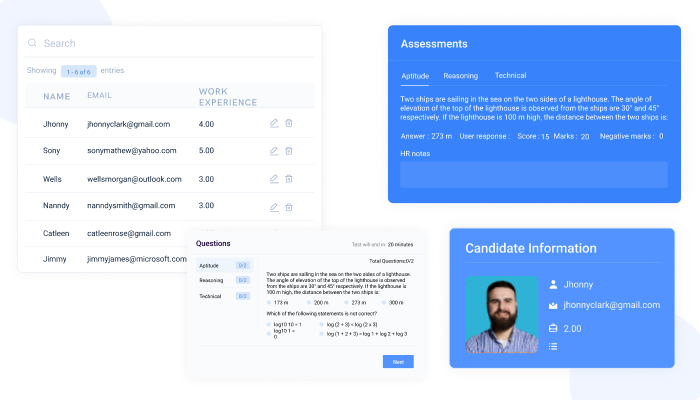Select the sonymathew@yahoo.com table cell

(x=132, y=150)
